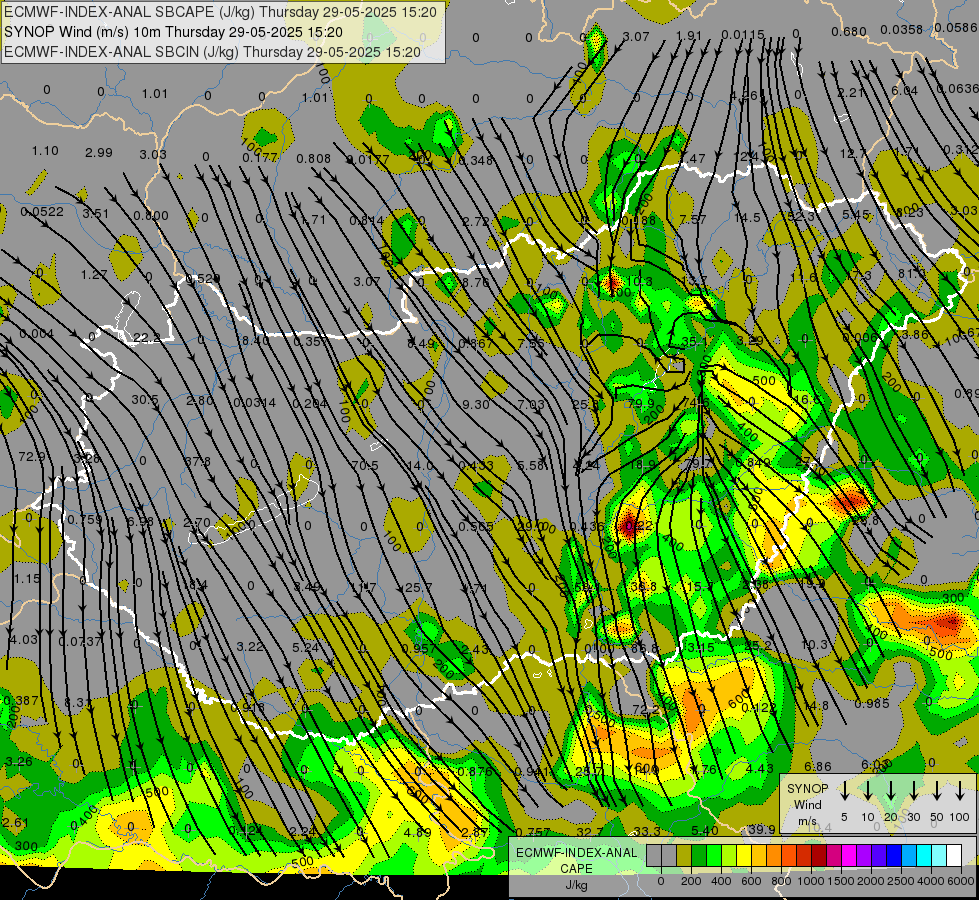This screenshot has height=900, width=979.
Task: Click the 20 m/s wind arrow symbol
Action: tap(891, 791)
